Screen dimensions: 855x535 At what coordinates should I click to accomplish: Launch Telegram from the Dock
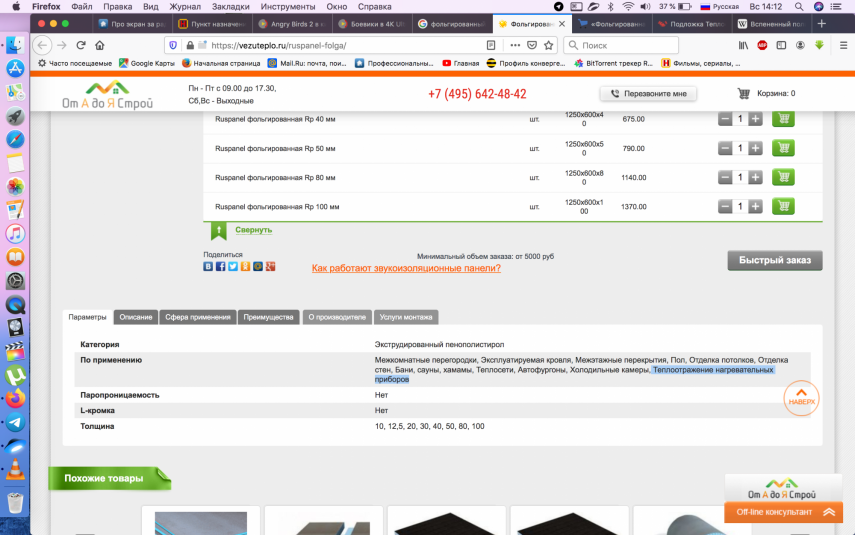(15, 422)
